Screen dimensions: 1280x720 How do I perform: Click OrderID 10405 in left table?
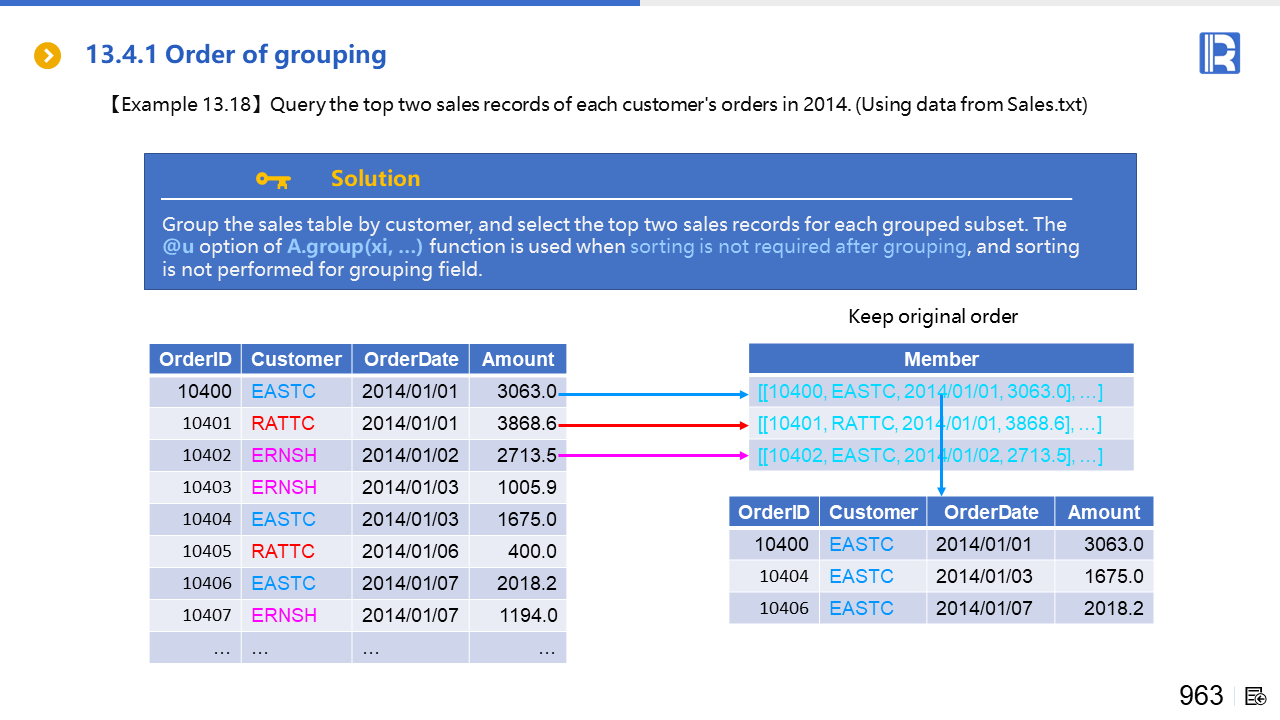click(206, 551)
